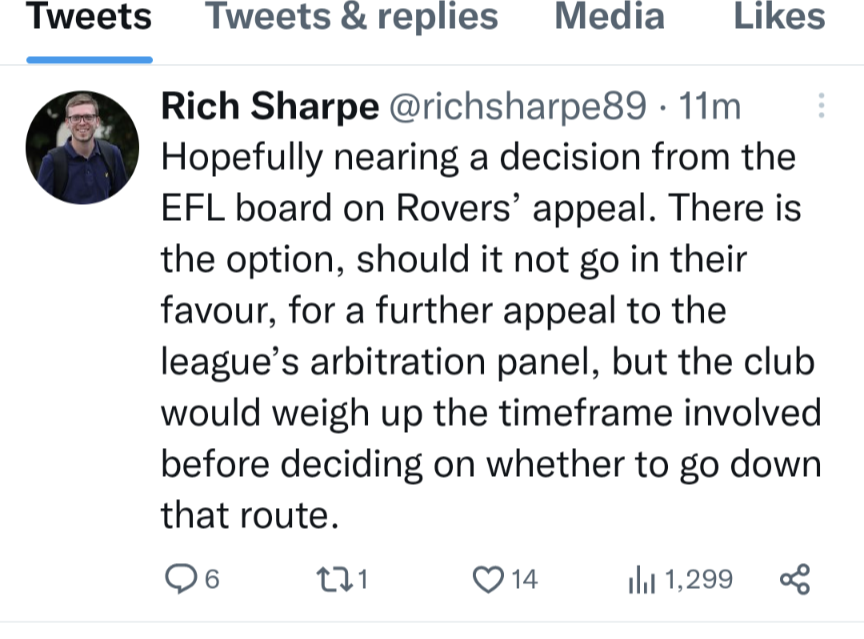The height and width of the screenshot is (639, 864).
Task: Open the Media tab
Action: pyautogui.click(x=609, y=16)
